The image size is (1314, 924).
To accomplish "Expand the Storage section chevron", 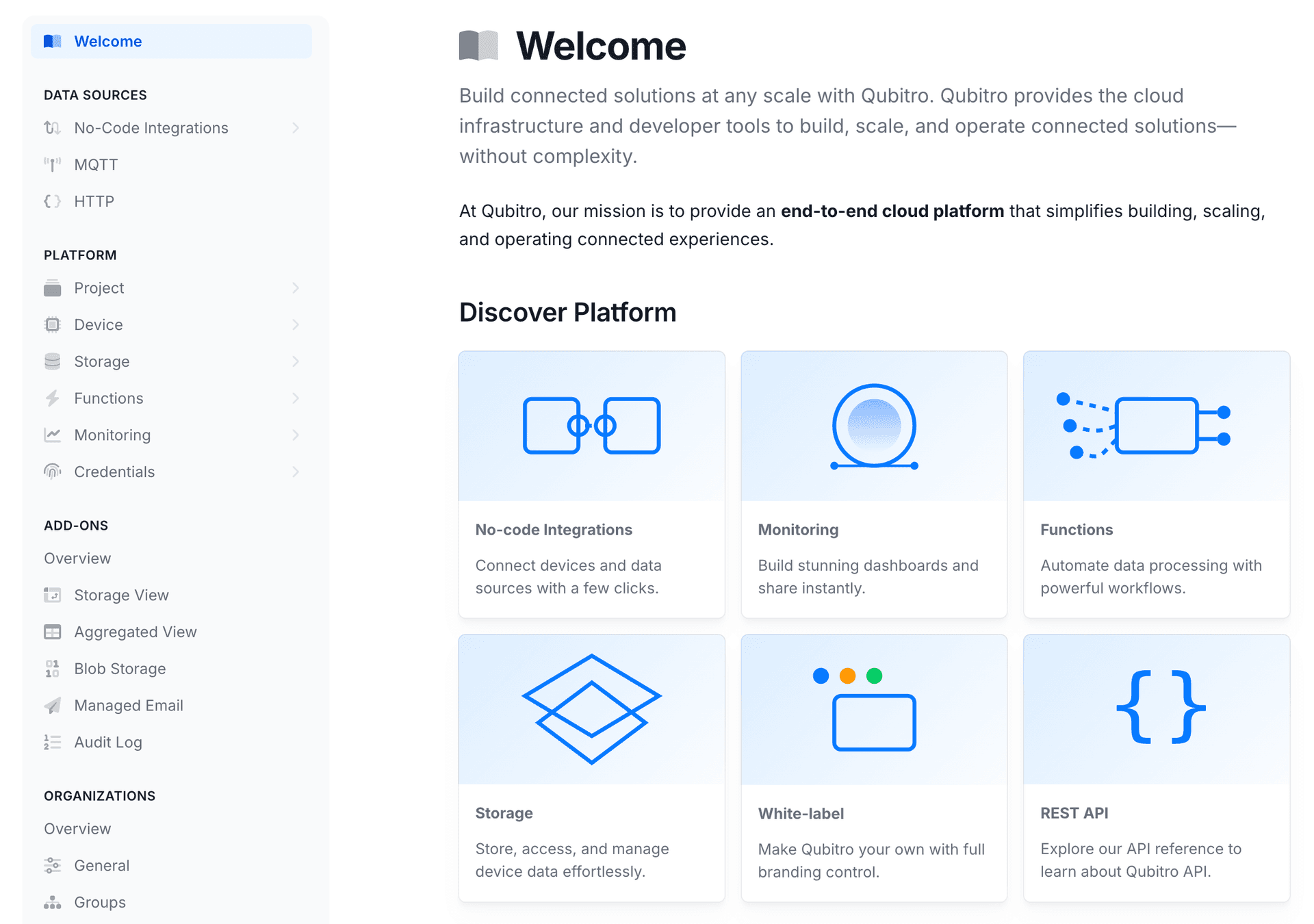I will coord(296,361).
